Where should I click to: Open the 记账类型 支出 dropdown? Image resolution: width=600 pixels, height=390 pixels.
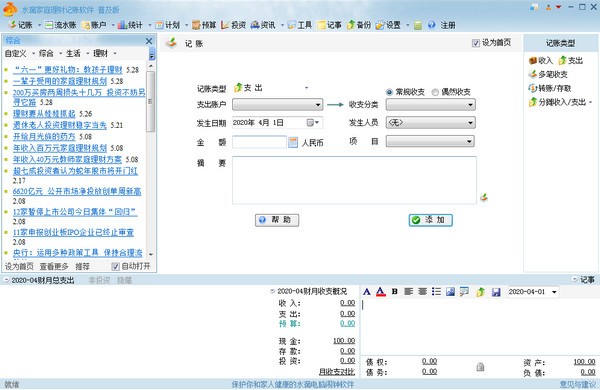pos(307,88)
